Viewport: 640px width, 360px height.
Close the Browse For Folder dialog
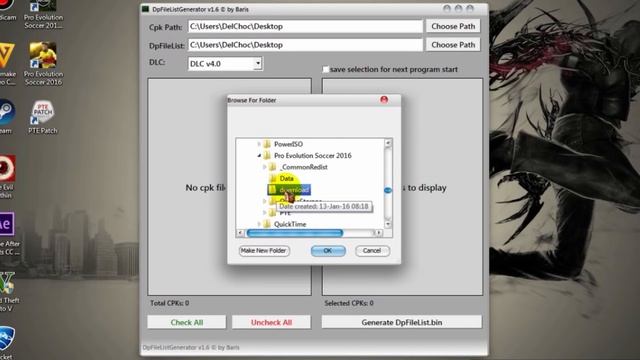384,100
